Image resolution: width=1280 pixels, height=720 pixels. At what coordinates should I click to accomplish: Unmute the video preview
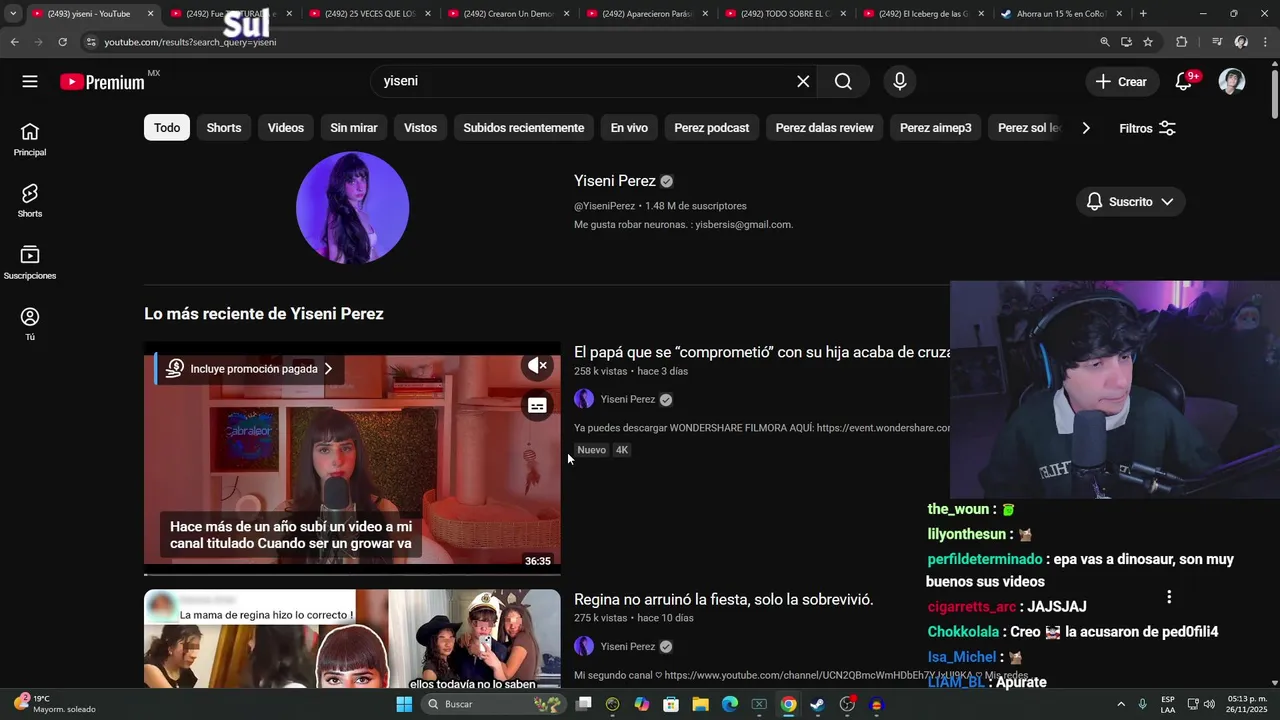[x=537, y=366]
